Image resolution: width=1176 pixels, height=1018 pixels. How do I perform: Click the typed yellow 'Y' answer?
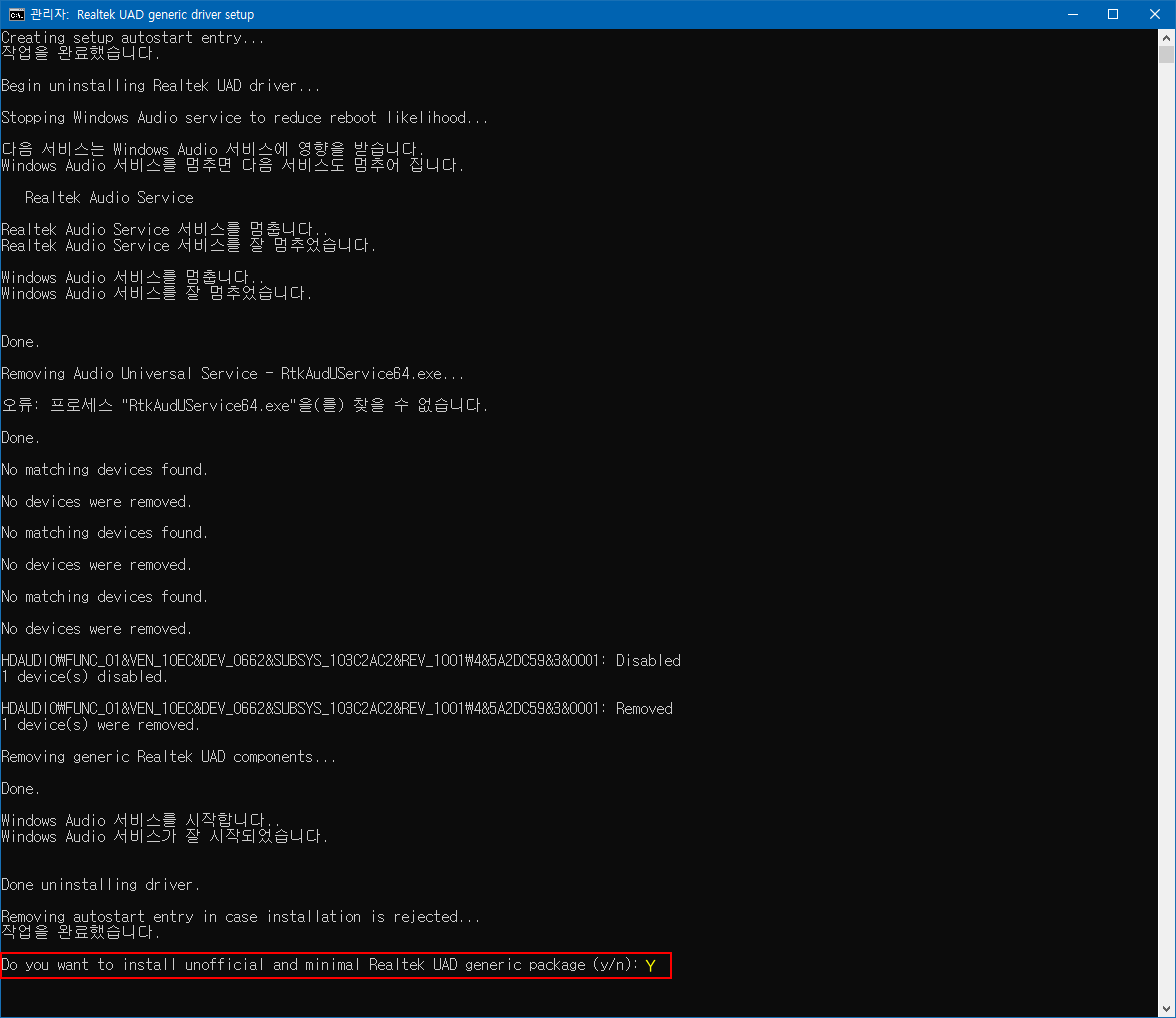point(650,965)
